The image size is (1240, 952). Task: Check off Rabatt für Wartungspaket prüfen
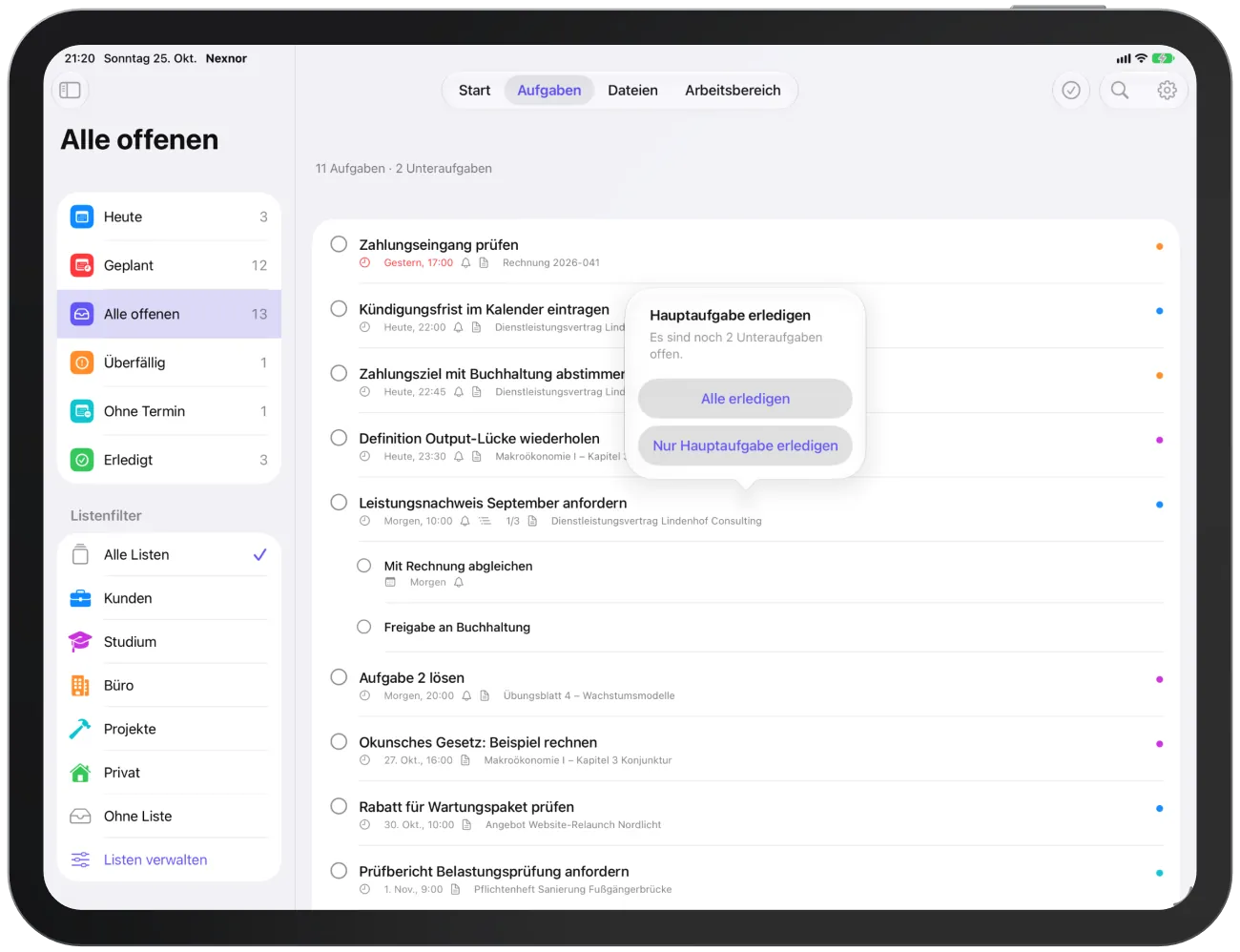coord(339,806)
